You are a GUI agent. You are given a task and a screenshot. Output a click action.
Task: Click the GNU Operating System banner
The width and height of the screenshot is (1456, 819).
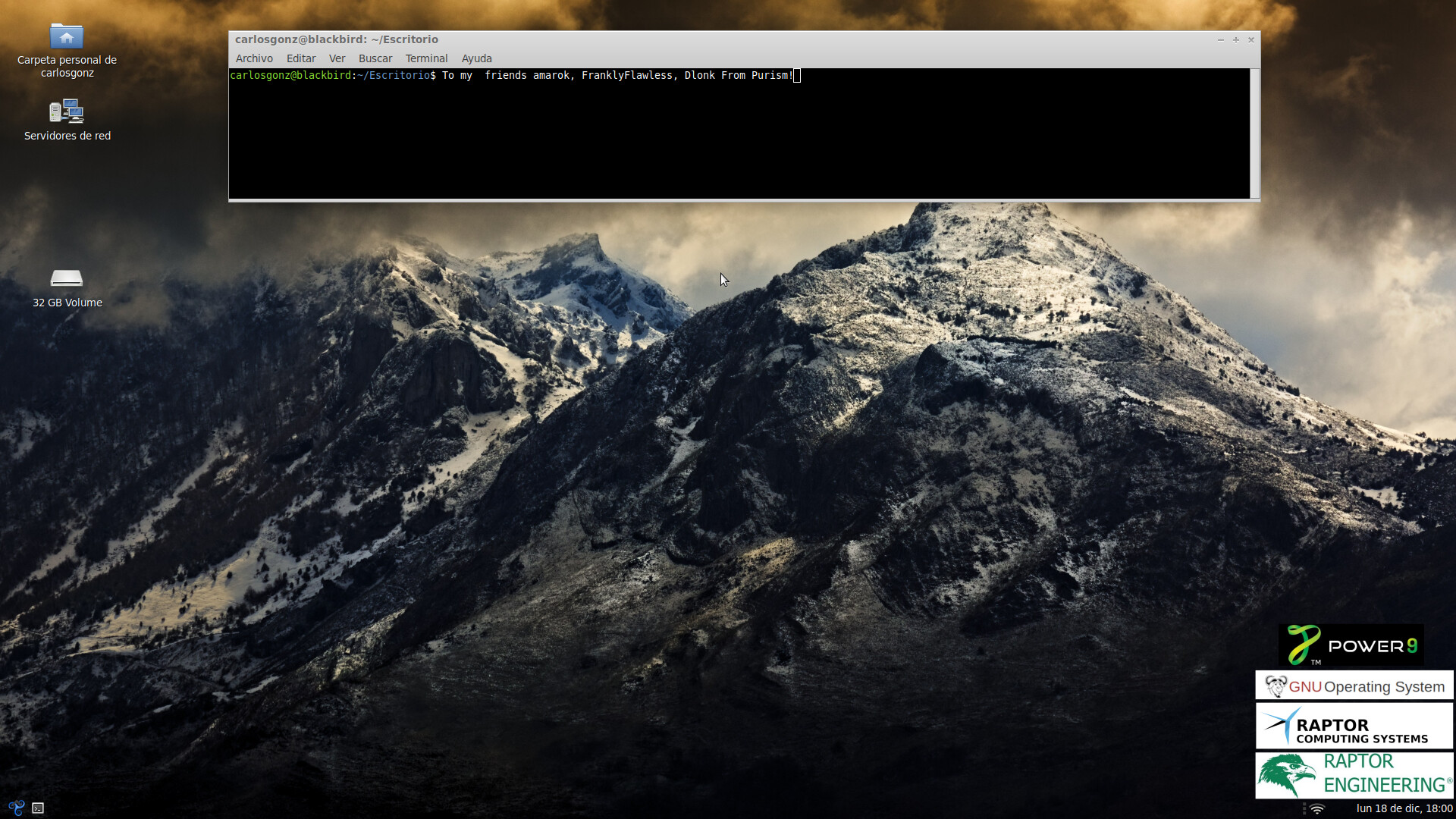coord(1354,686)
